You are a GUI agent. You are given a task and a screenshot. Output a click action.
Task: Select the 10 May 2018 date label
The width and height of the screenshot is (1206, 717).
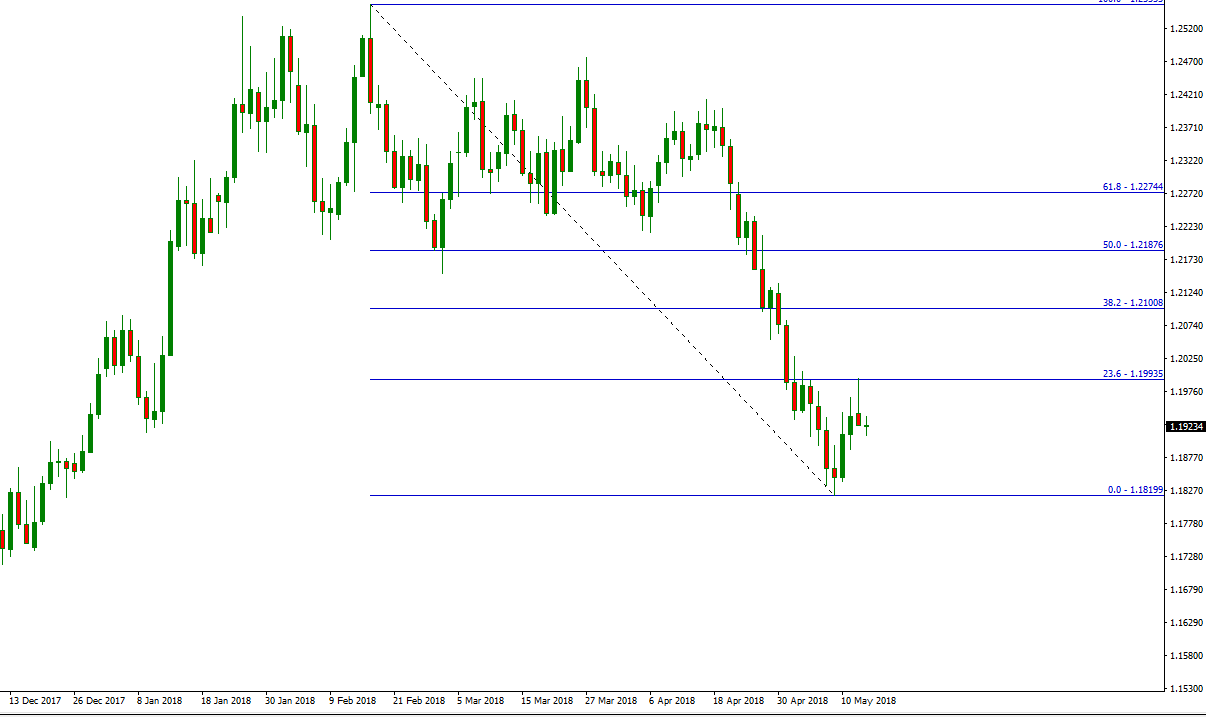point(868,701)
